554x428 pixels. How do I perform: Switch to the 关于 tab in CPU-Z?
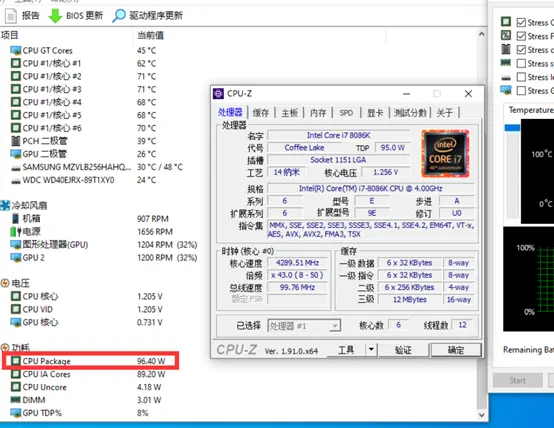444,113
